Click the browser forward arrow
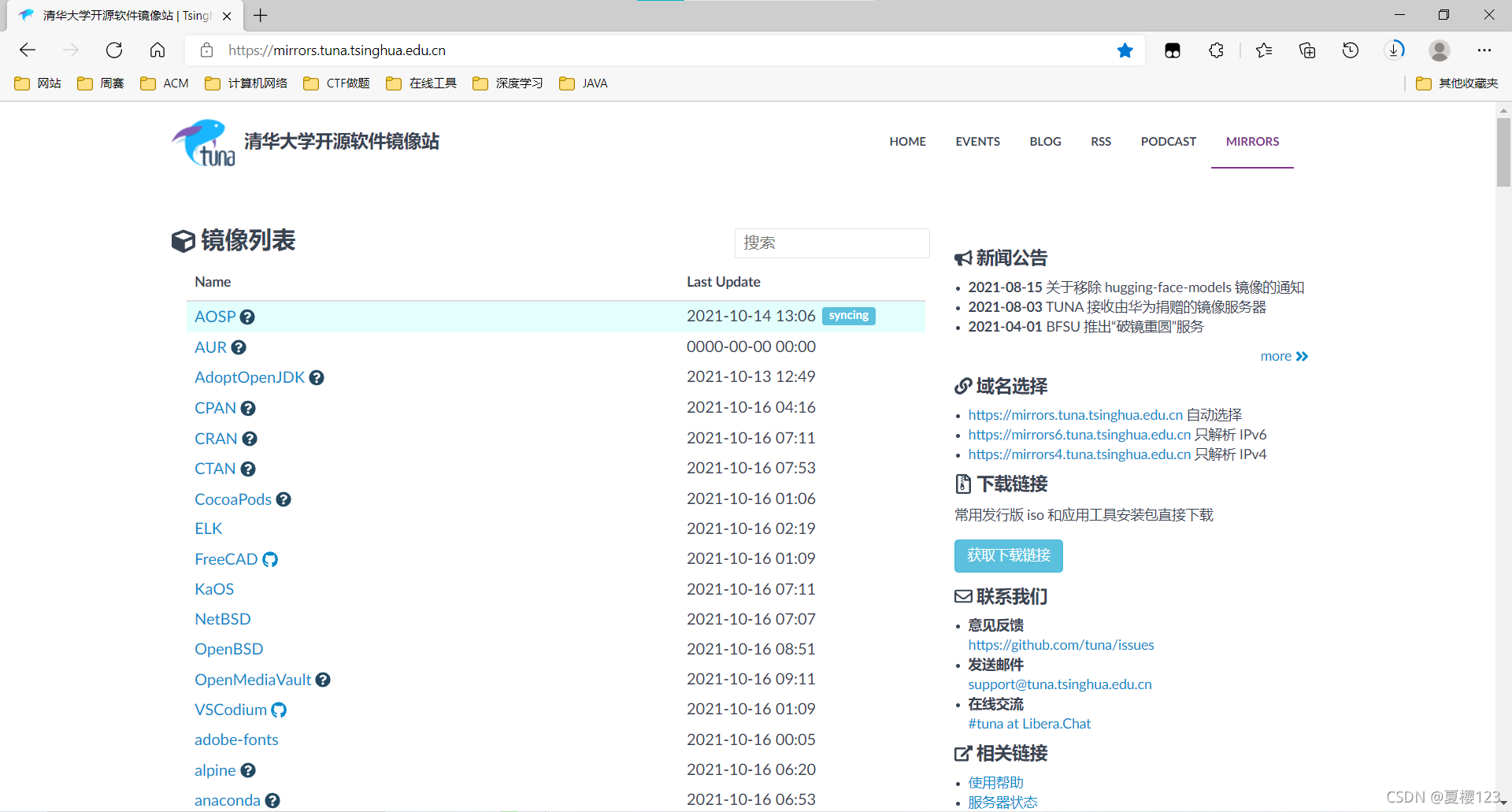Screen dimensions: 1512x812 (x=71, y=50)
